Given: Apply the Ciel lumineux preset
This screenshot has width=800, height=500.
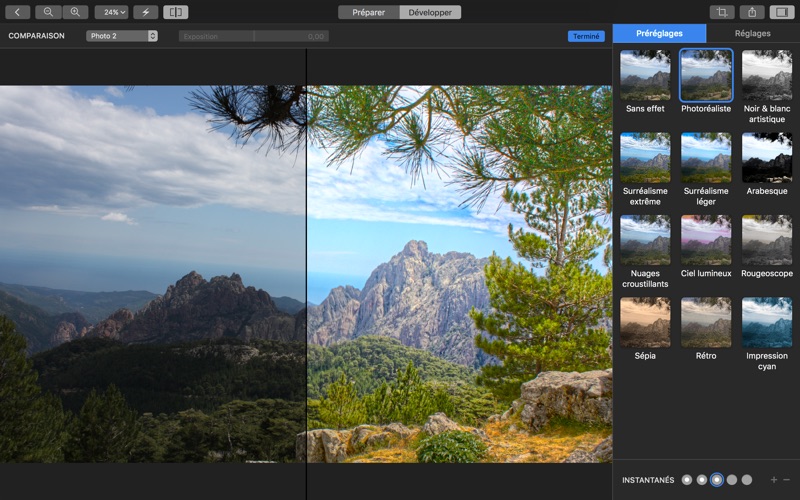Looking at the screenshot, I should point(706,246).
